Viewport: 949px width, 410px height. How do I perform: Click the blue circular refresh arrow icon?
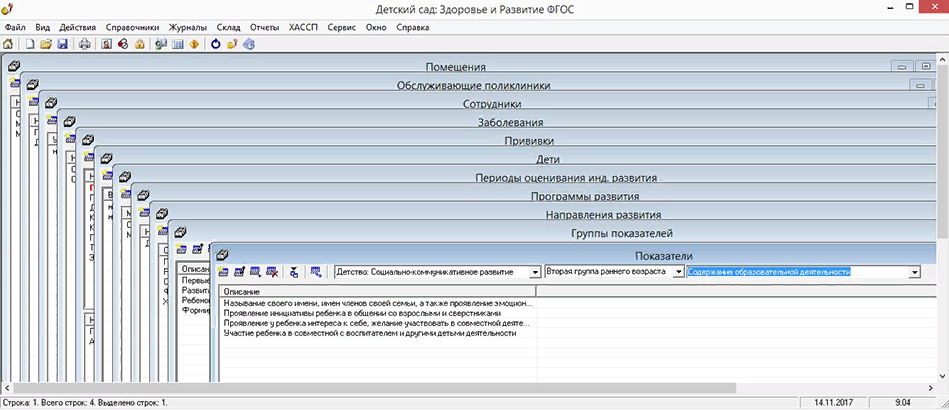click(x=215, y=45)
